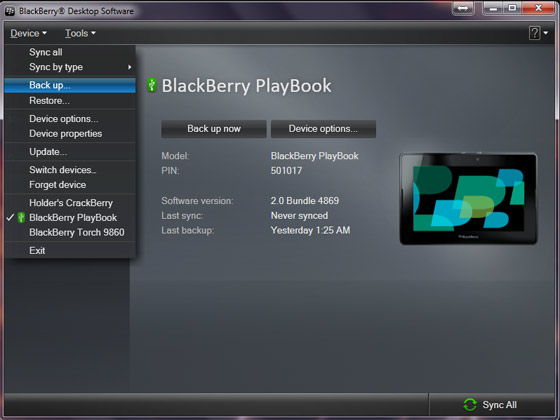Expand the Help dropdown arrow

pos(546,33)
